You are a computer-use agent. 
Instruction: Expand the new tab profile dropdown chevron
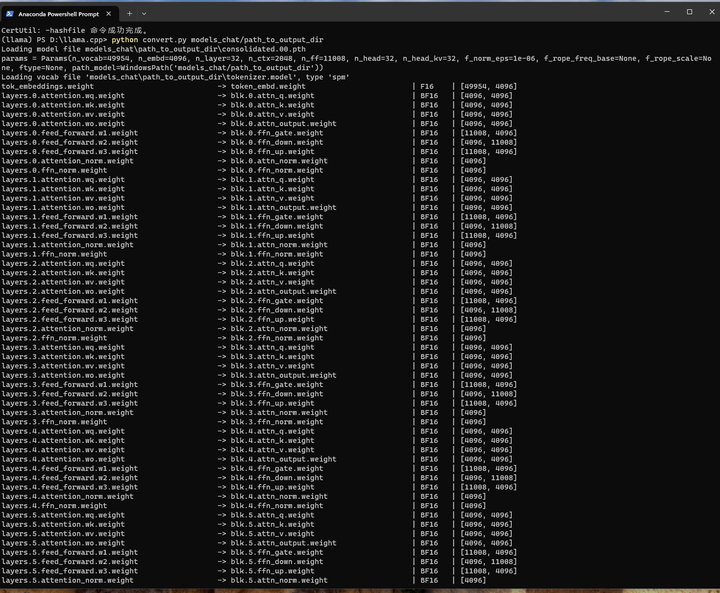click(144, 14)
